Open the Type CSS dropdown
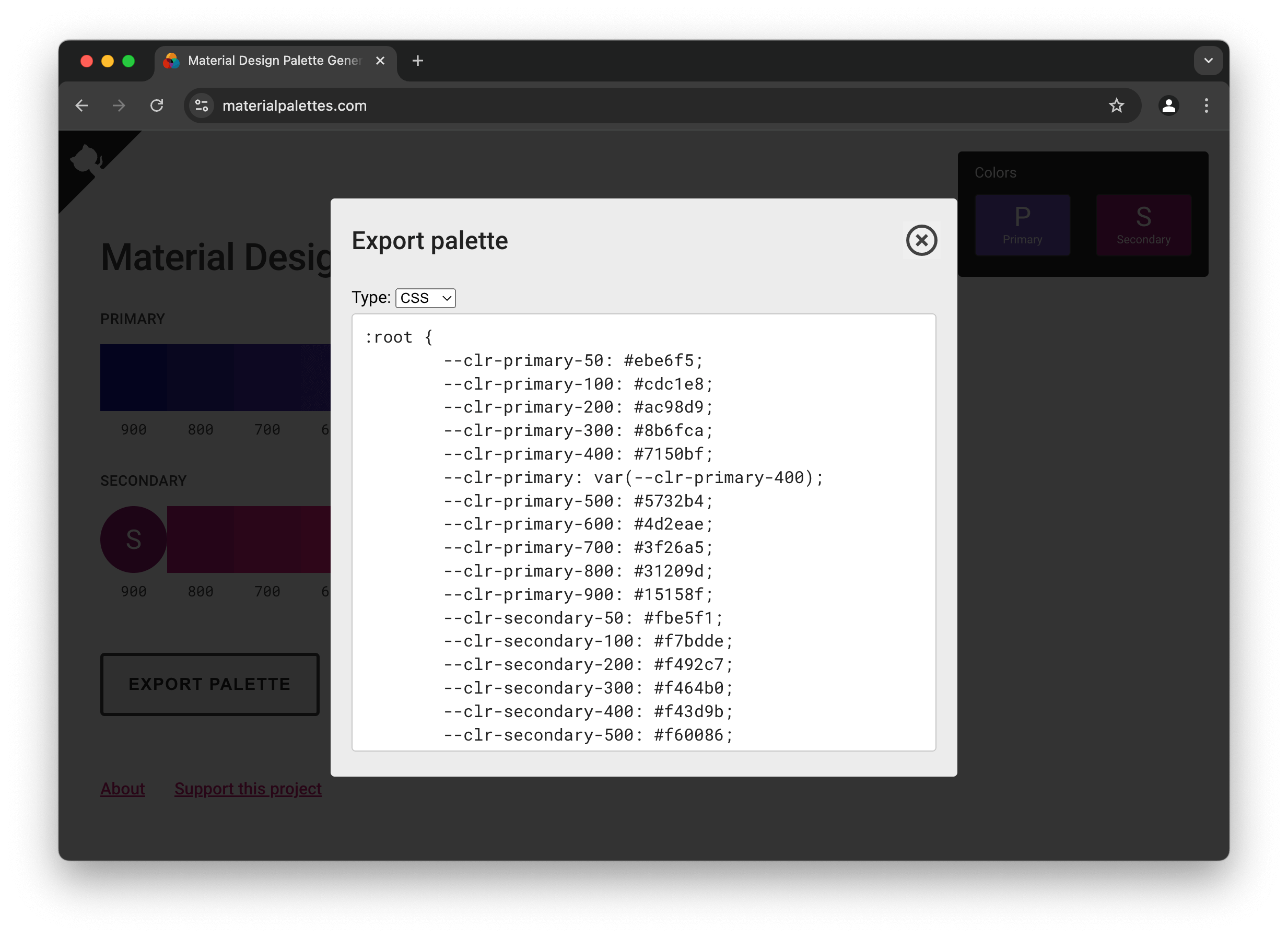 (425, 298)
